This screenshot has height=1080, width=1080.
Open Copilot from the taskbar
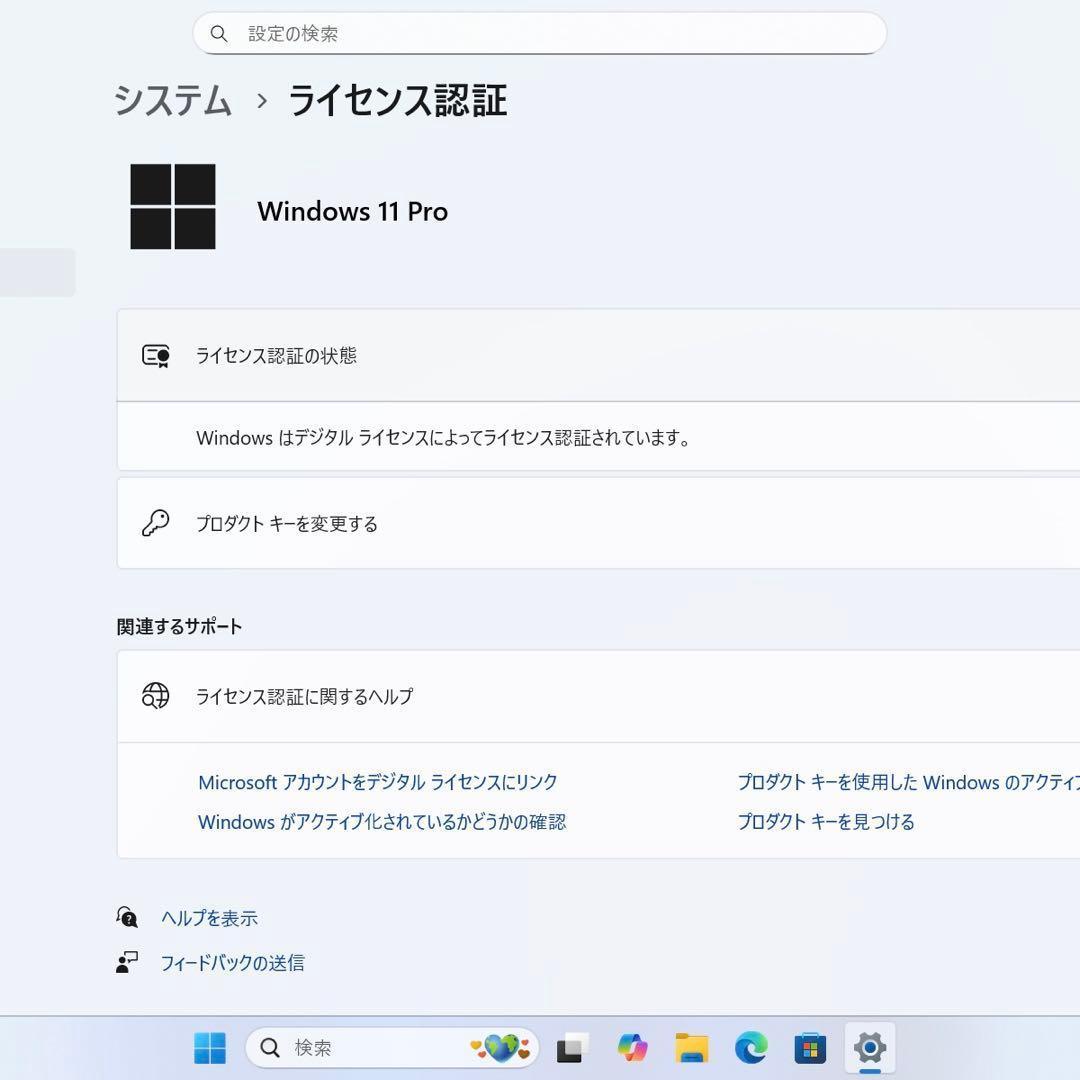pyautogui.click(x=634, y=1048)
